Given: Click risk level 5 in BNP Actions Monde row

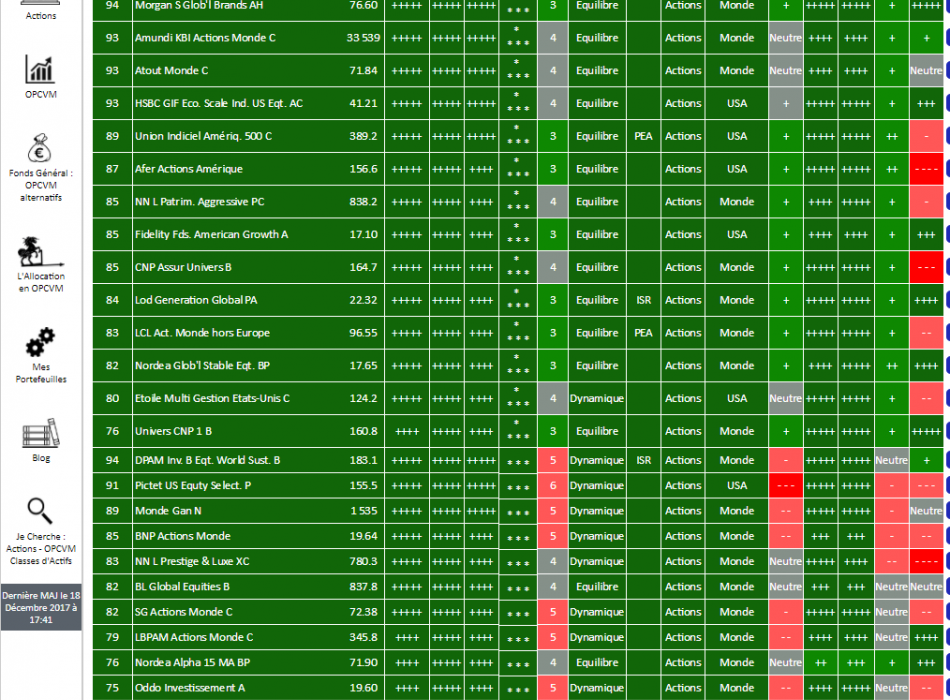Looking at the screenshot, I should [x=553, y=536].
